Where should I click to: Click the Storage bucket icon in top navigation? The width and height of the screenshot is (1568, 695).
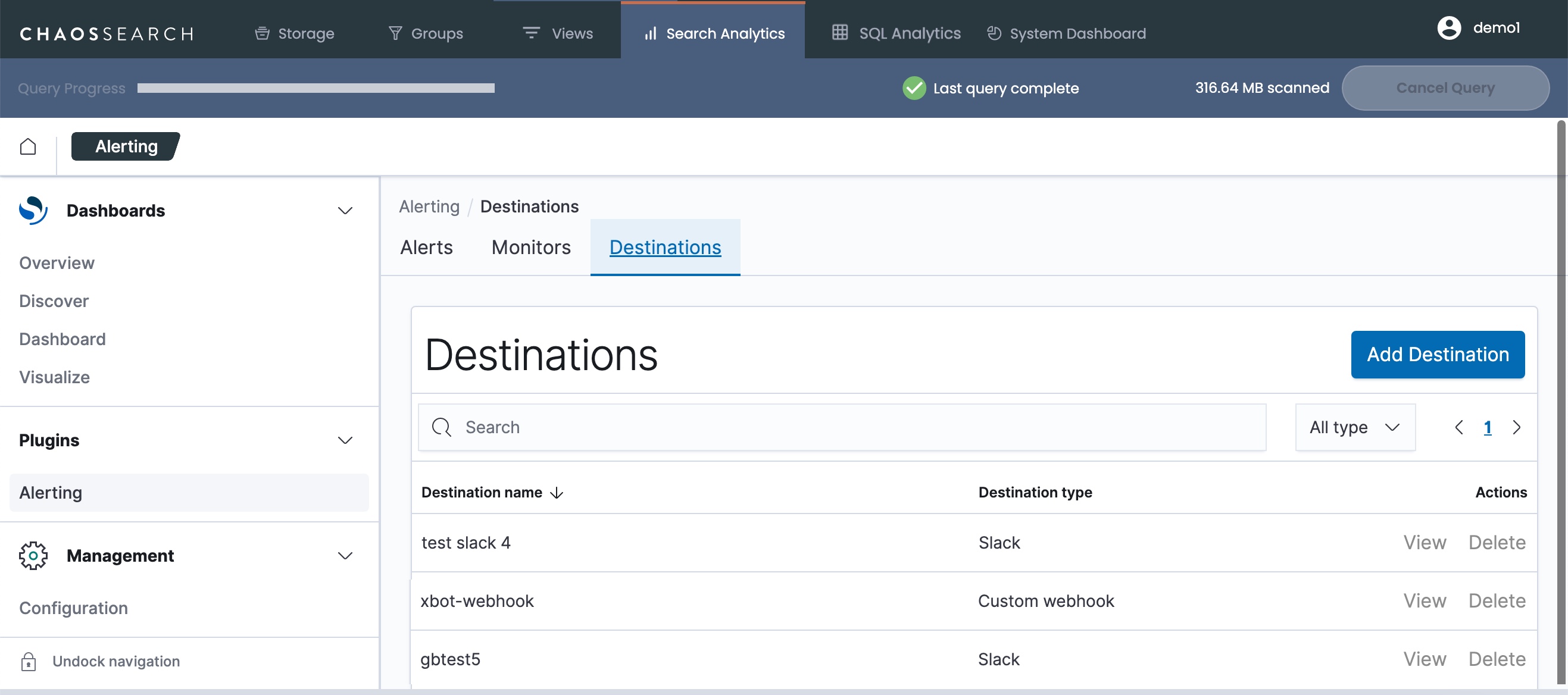pyautogui.click(x=262, y=33)
